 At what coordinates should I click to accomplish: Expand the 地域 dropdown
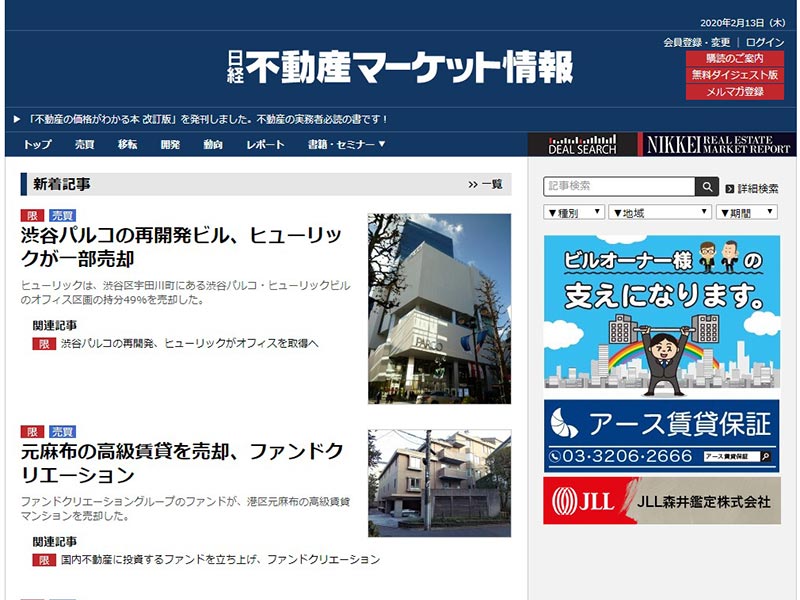tap(660, 212)
